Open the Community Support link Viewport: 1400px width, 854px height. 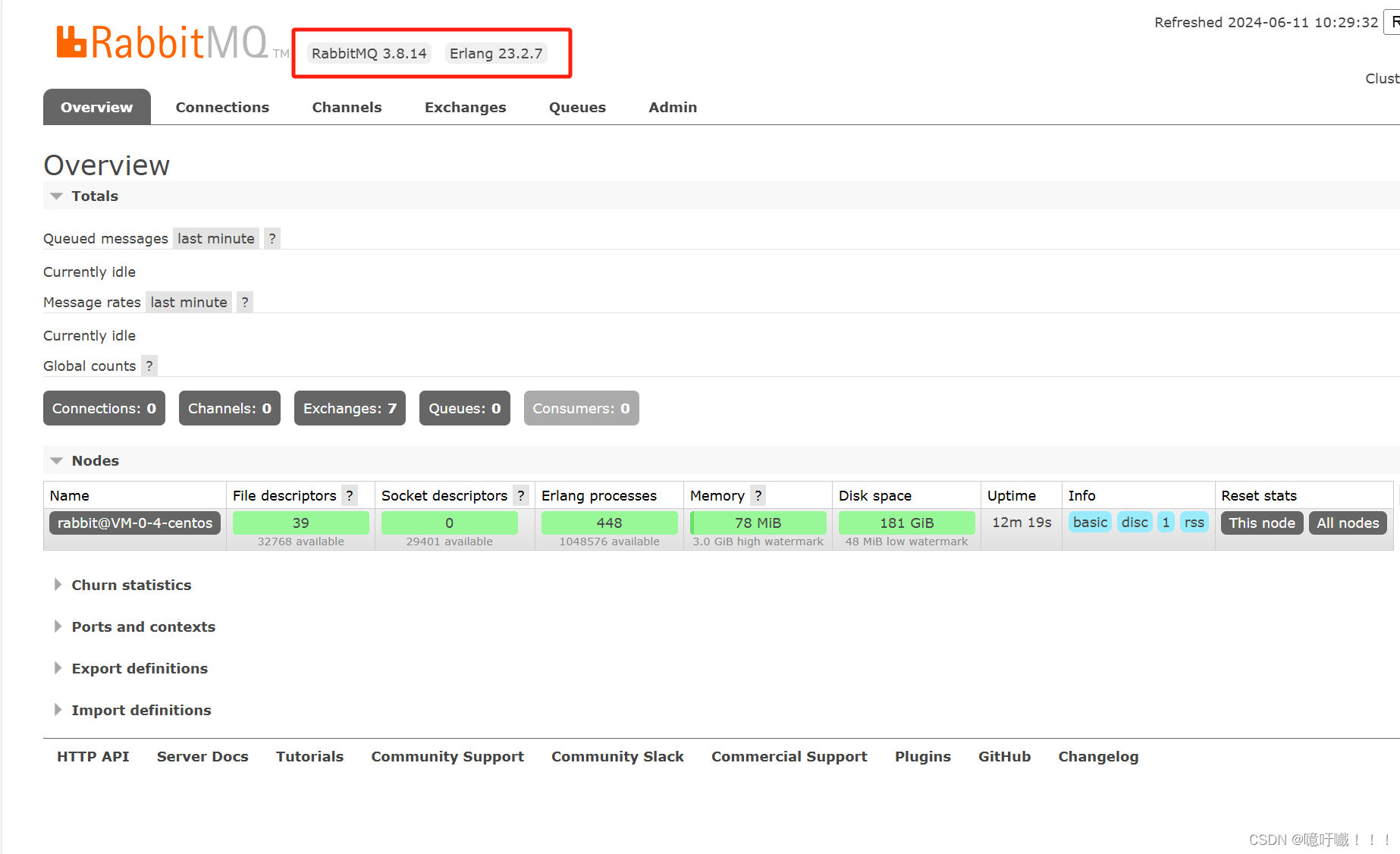pyautogui.click(x=447, y=756)
